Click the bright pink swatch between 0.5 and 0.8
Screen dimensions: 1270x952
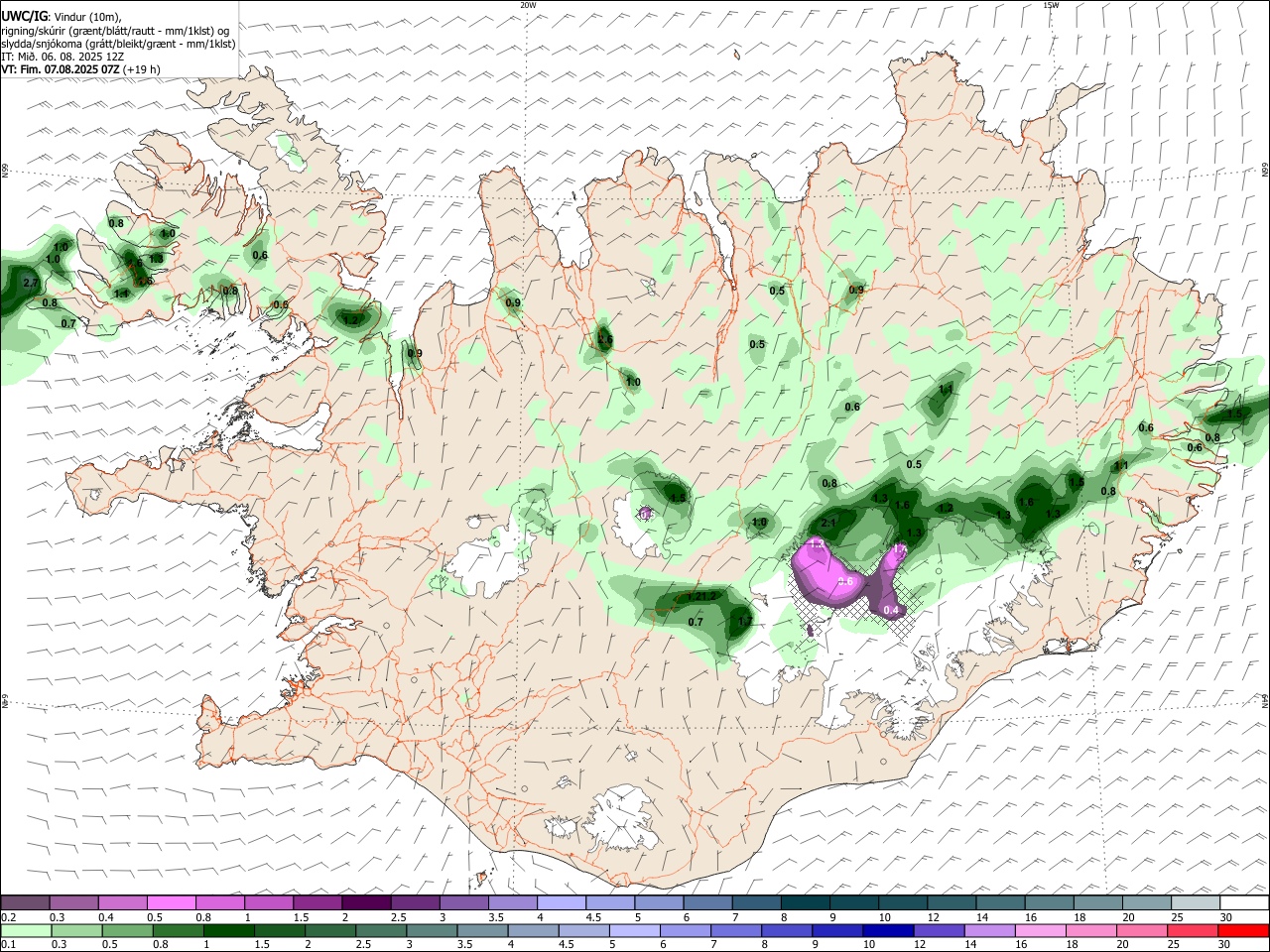(171, 902)
